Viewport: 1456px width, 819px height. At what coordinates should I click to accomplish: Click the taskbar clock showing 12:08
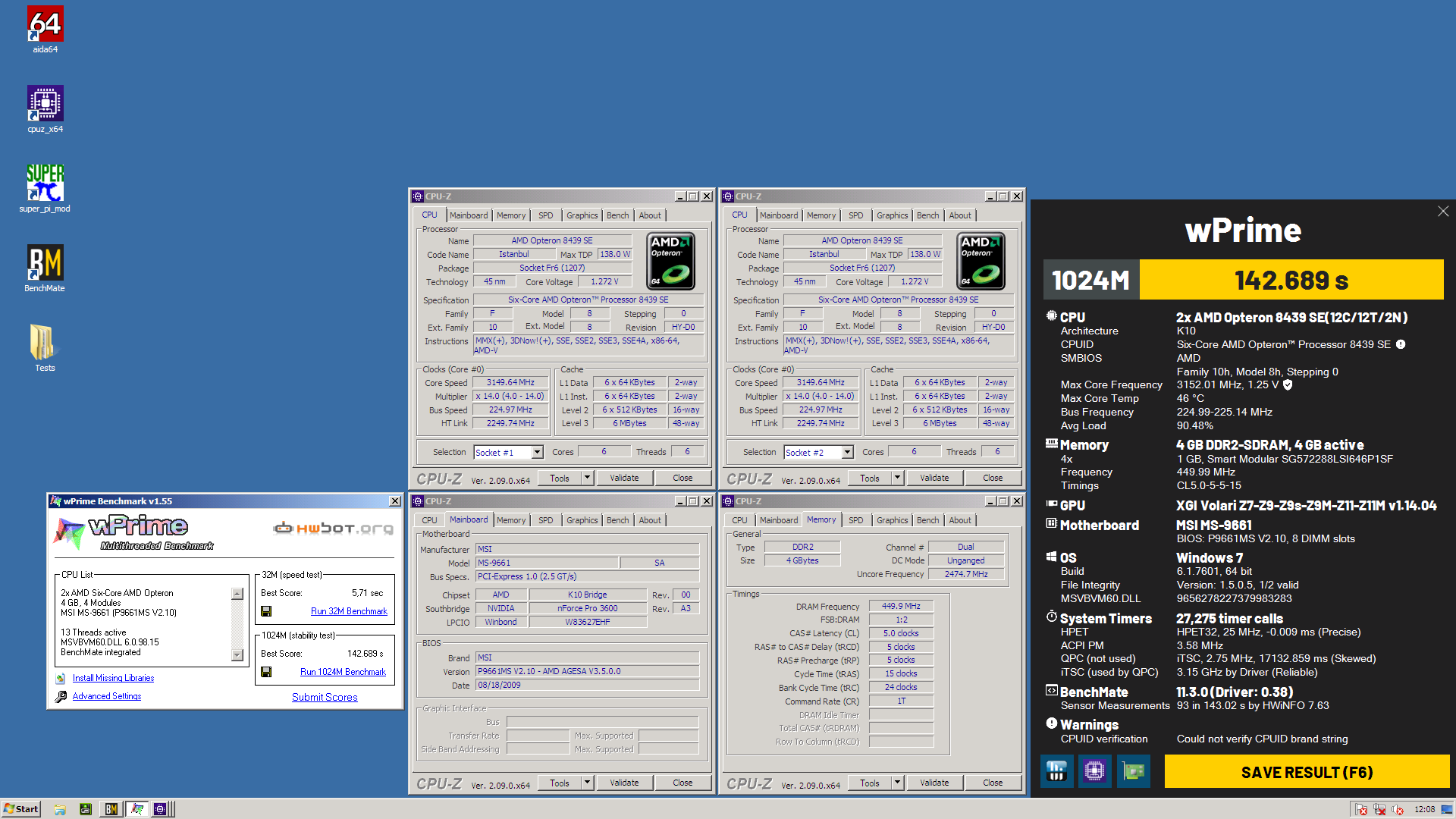click(1425, 809)
